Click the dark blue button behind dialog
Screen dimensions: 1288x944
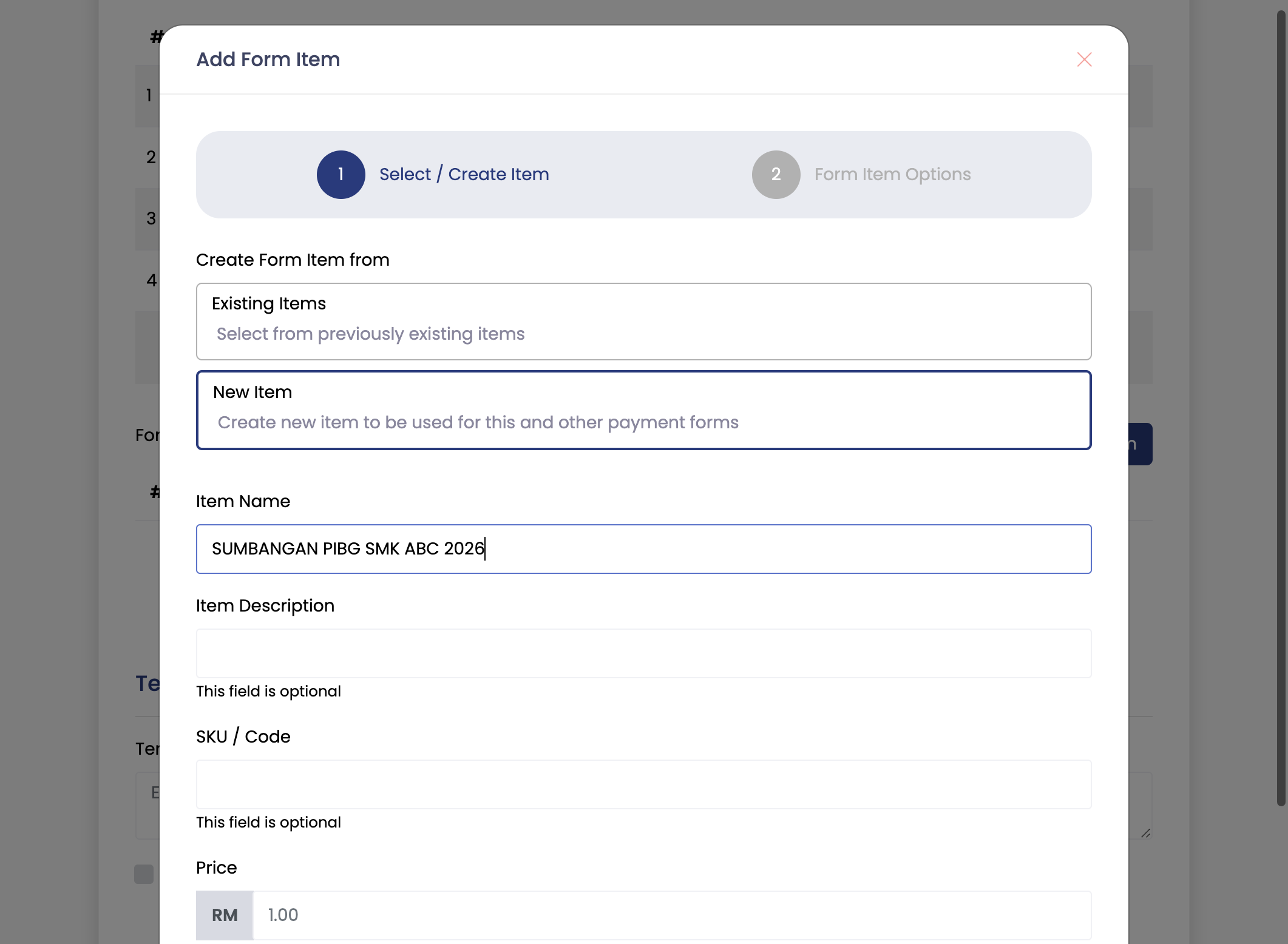point(1140,444)
